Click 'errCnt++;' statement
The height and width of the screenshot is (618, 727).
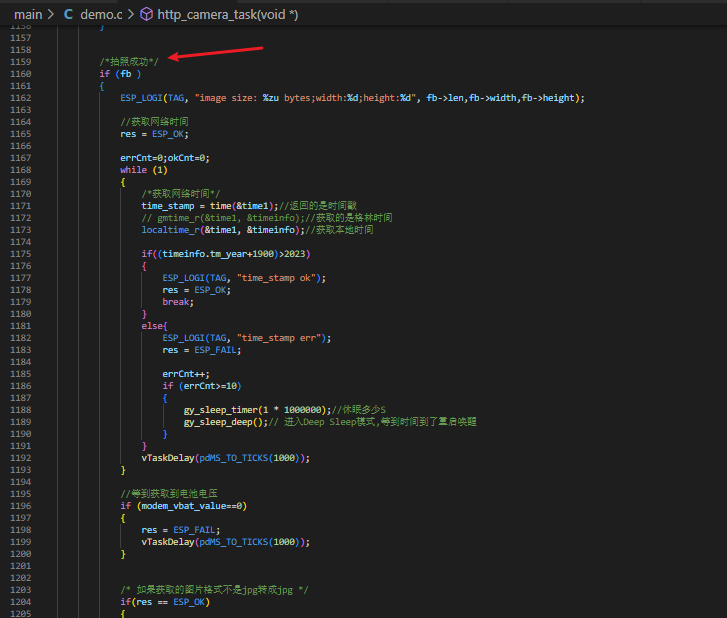[x=186, y=374]
